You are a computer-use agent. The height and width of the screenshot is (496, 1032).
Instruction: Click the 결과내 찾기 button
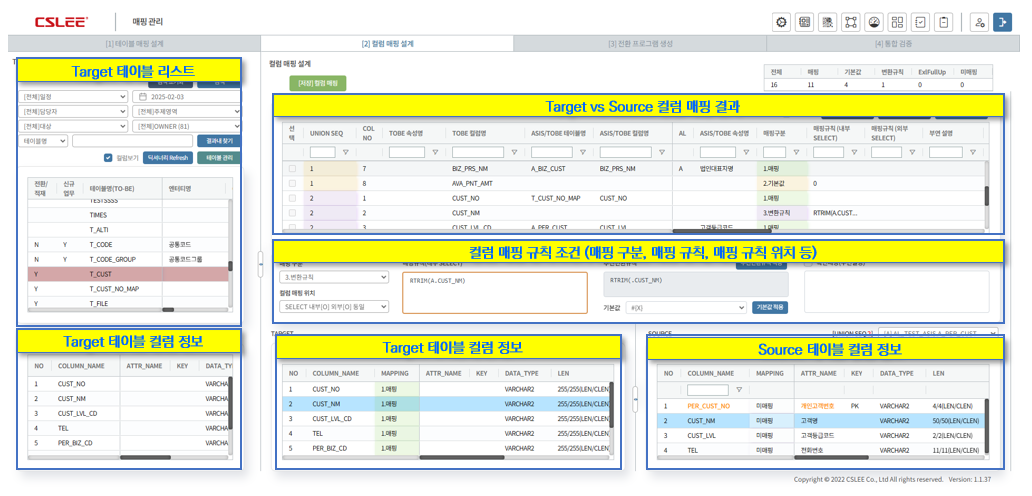(x=219, y=141)
